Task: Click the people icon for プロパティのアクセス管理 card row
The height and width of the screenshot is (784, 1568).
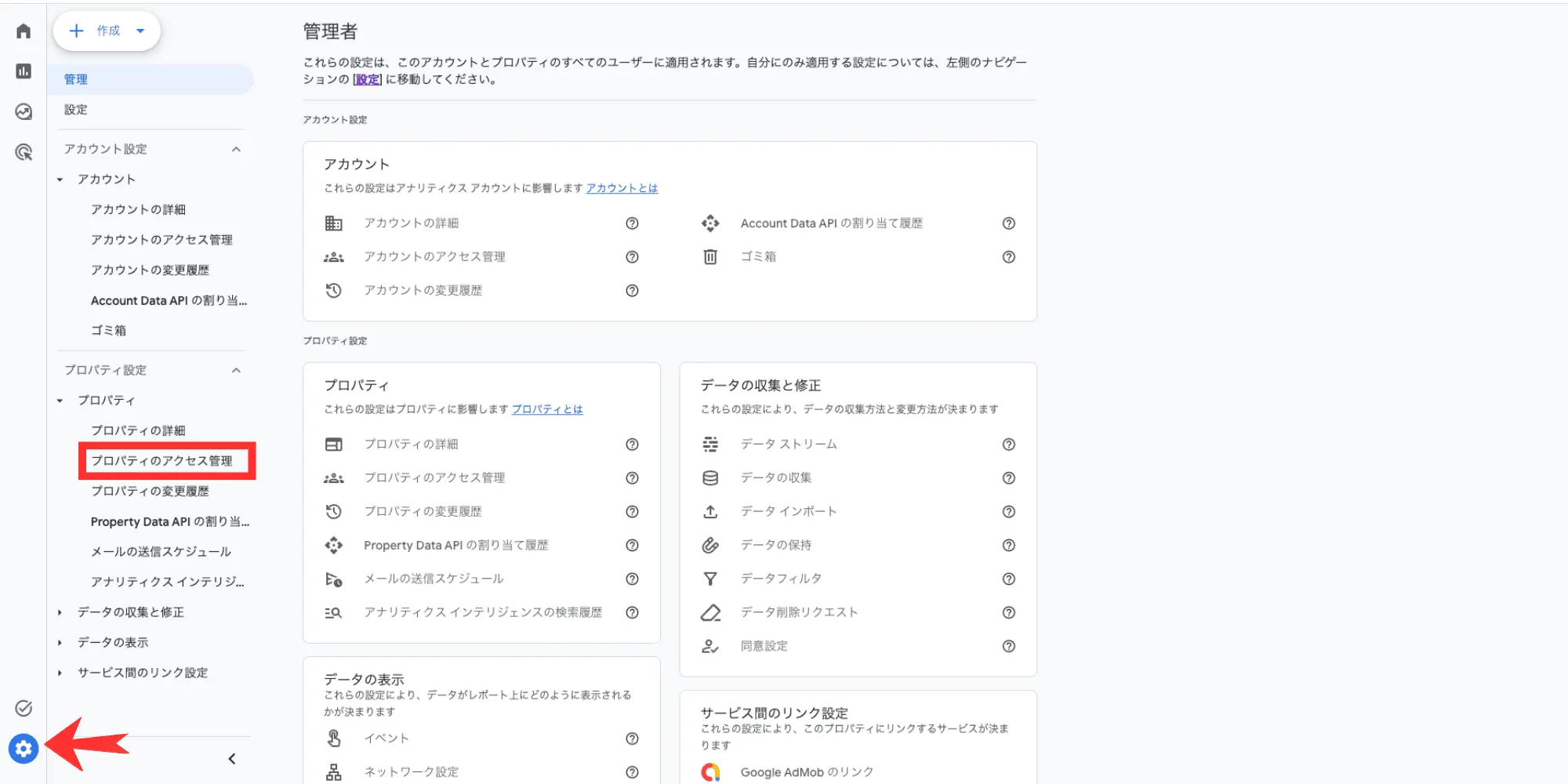Action: (x=334, y=478)
